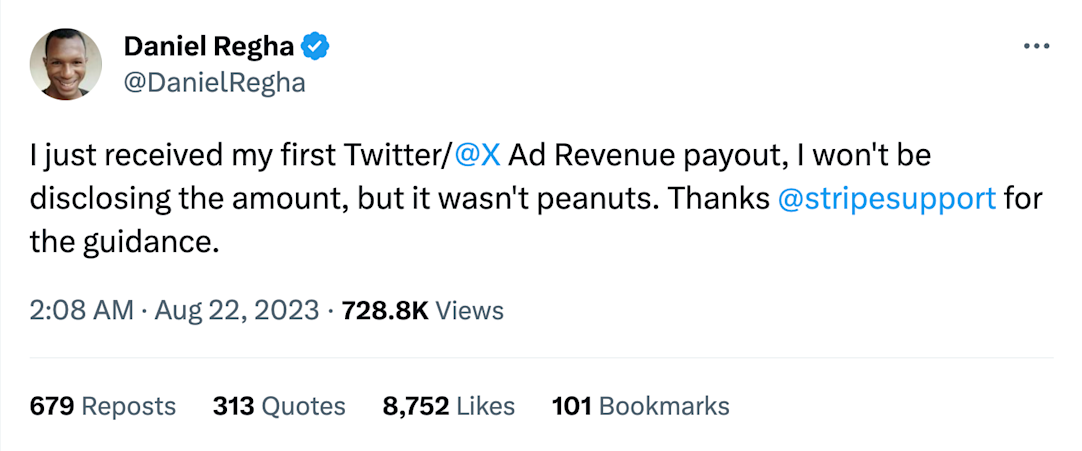Open the tweet's more options menu

(x=1037, y=47)
